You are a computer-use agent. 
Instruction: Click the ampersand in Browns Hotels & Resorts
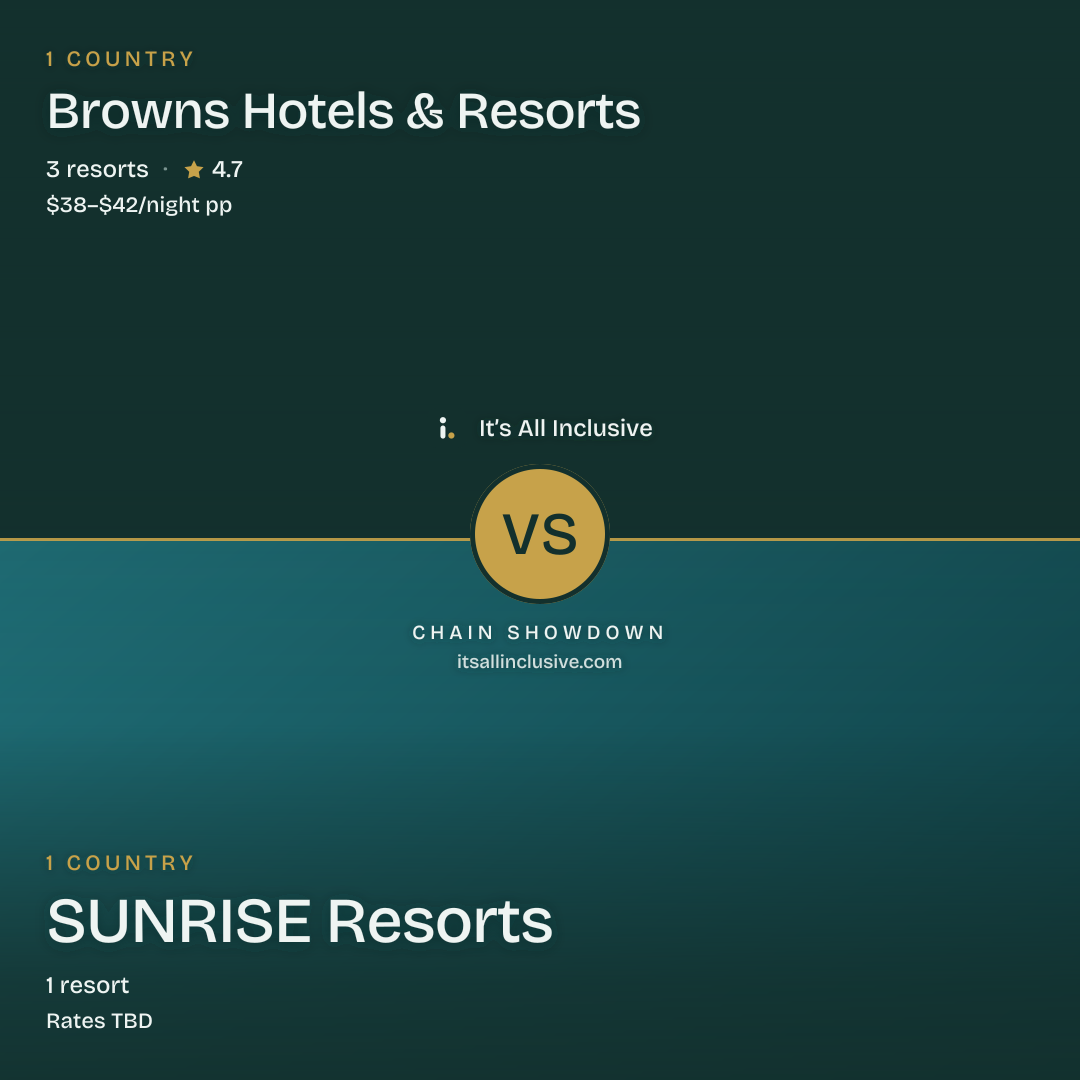(x=424, y=111)
